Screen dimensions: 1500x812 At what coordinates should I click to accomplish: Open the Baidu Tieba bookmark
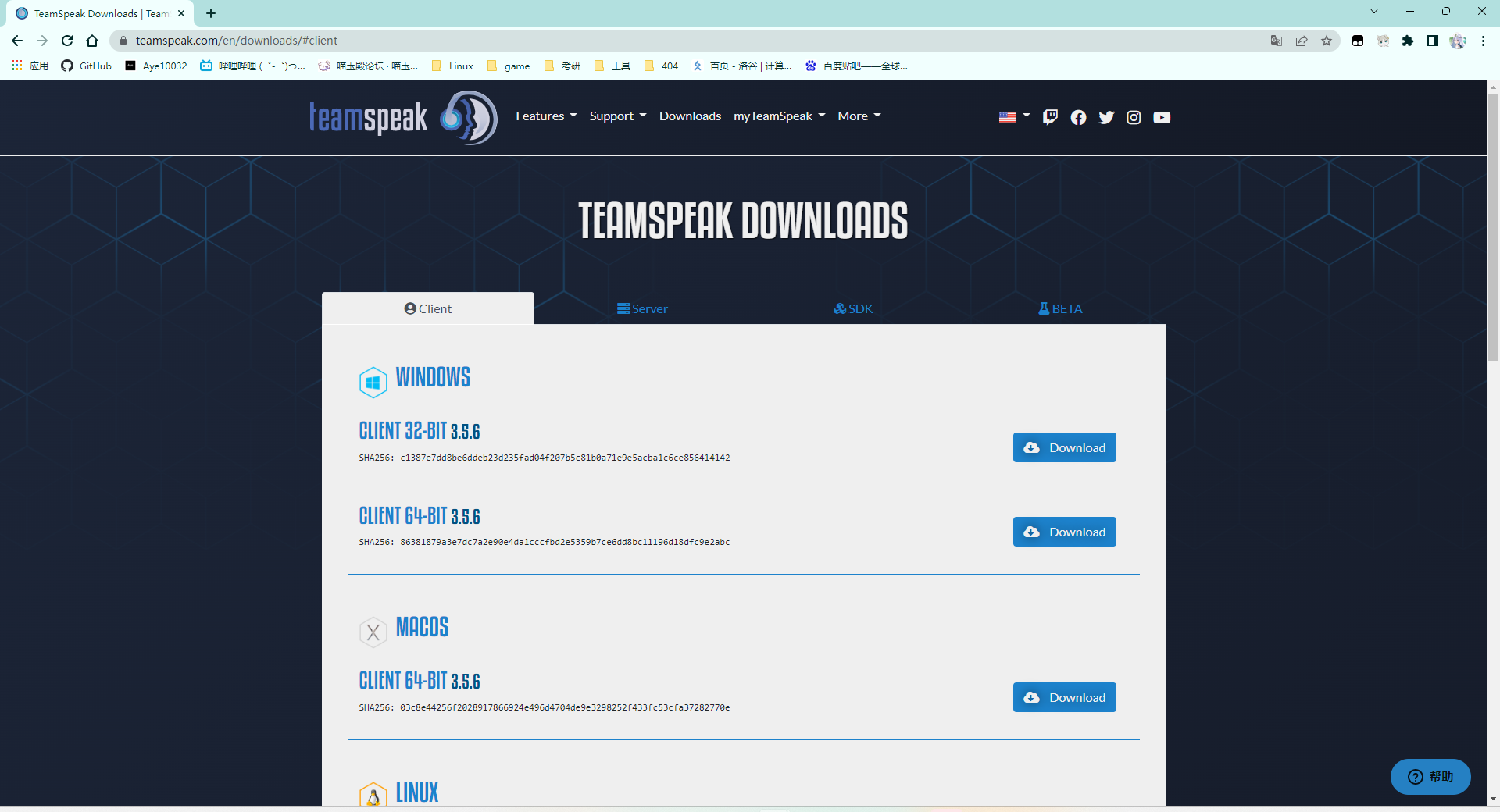tap(856, 66)
